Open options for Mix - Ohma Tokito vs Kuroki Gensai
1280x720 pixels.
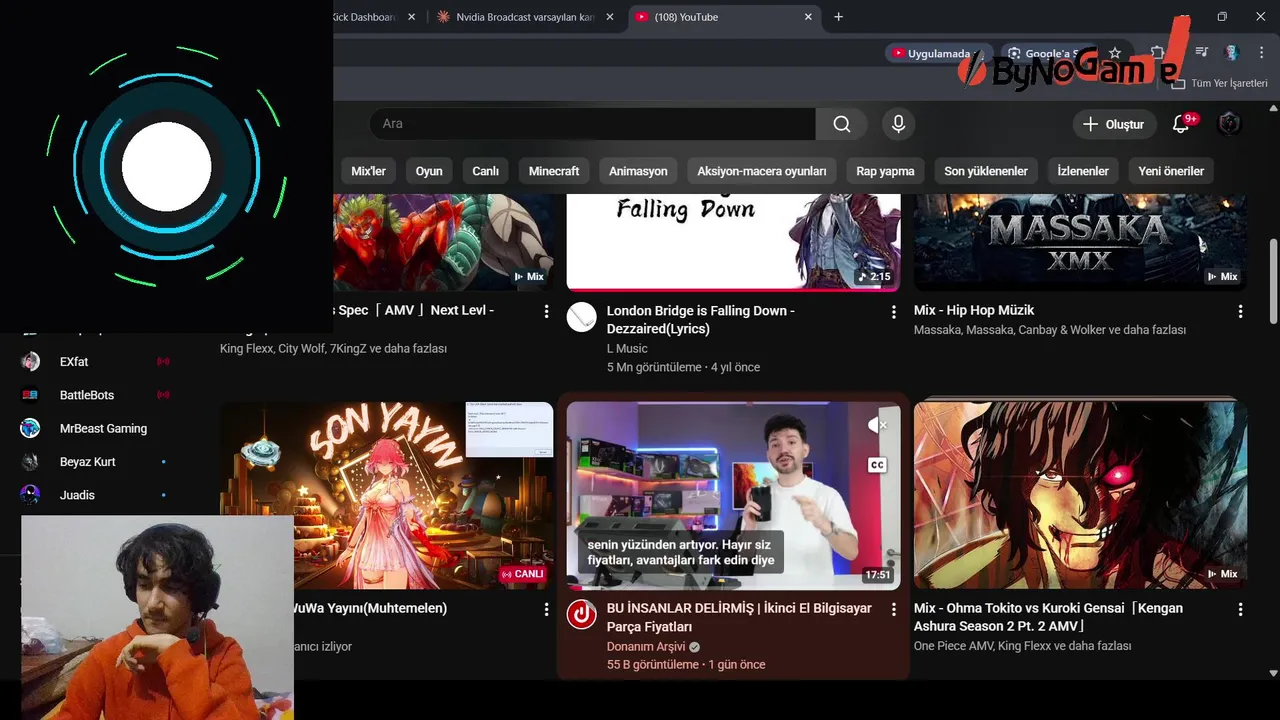[1240, 610]
